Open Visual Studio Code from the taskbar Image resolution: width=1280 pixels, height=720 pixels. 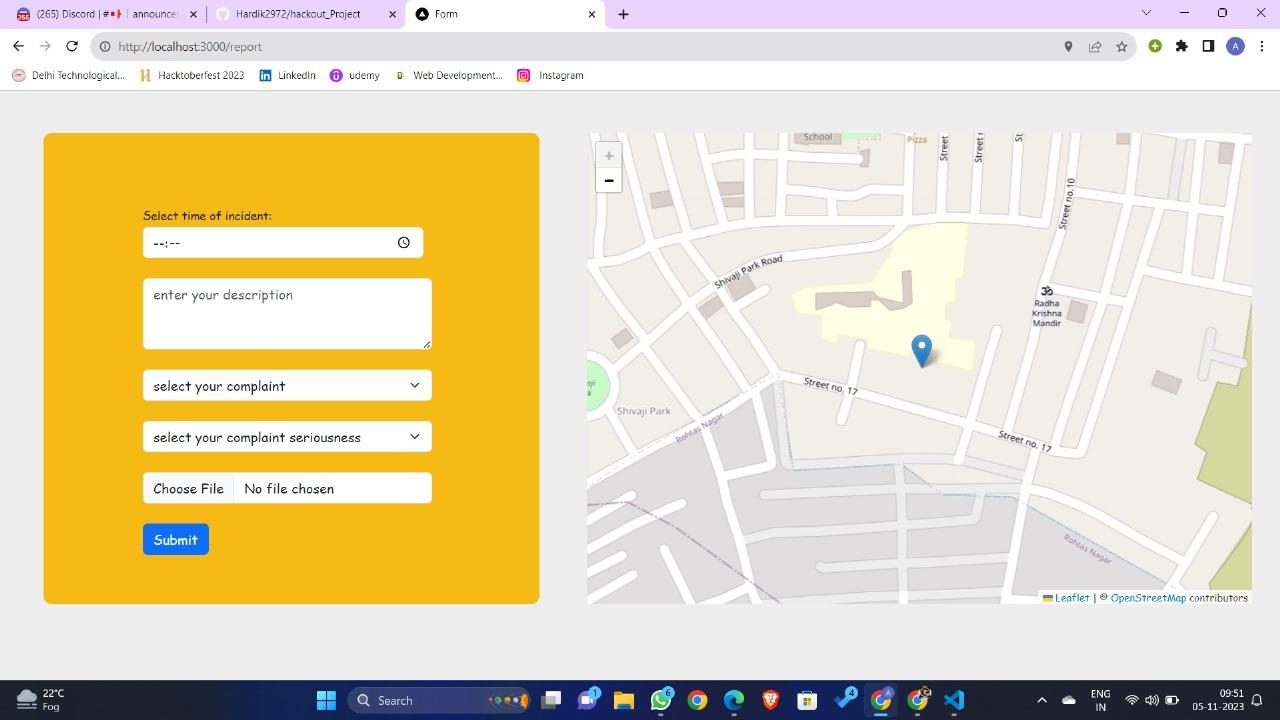(953, 700)
